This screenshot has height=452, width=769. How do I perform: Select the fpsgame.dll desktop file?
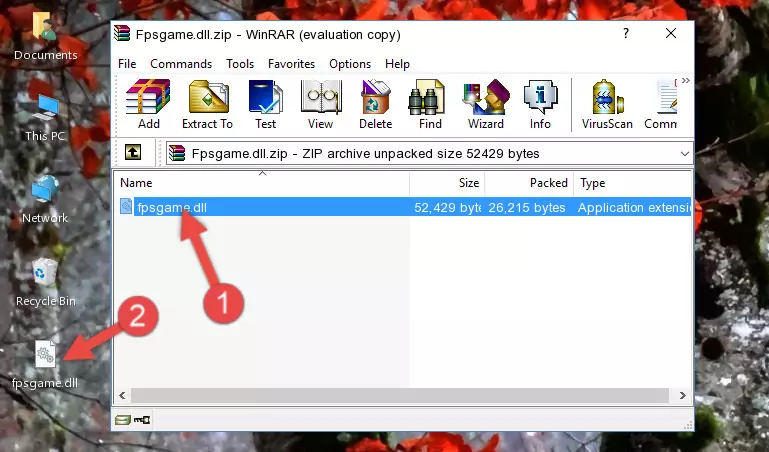pyautogui.click(x=45, y=365)
